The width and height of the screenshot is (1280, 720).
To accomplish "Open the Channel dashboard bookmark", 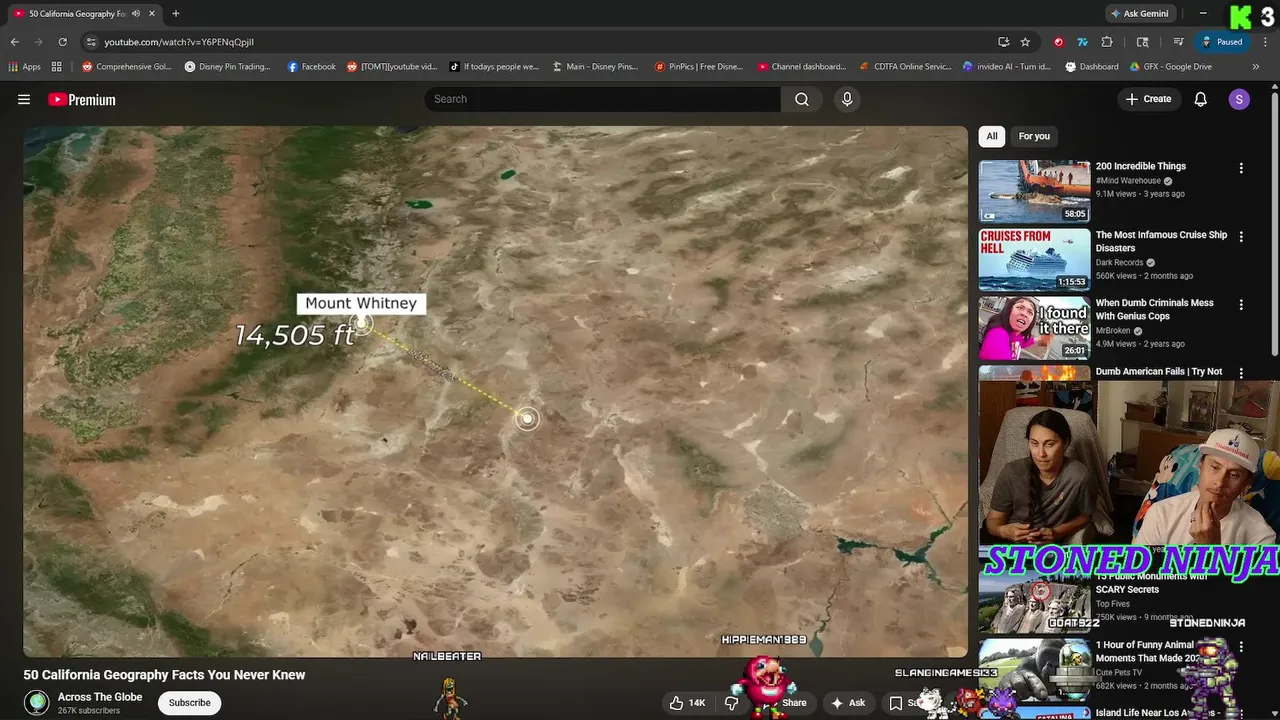I will coord(802,67).
